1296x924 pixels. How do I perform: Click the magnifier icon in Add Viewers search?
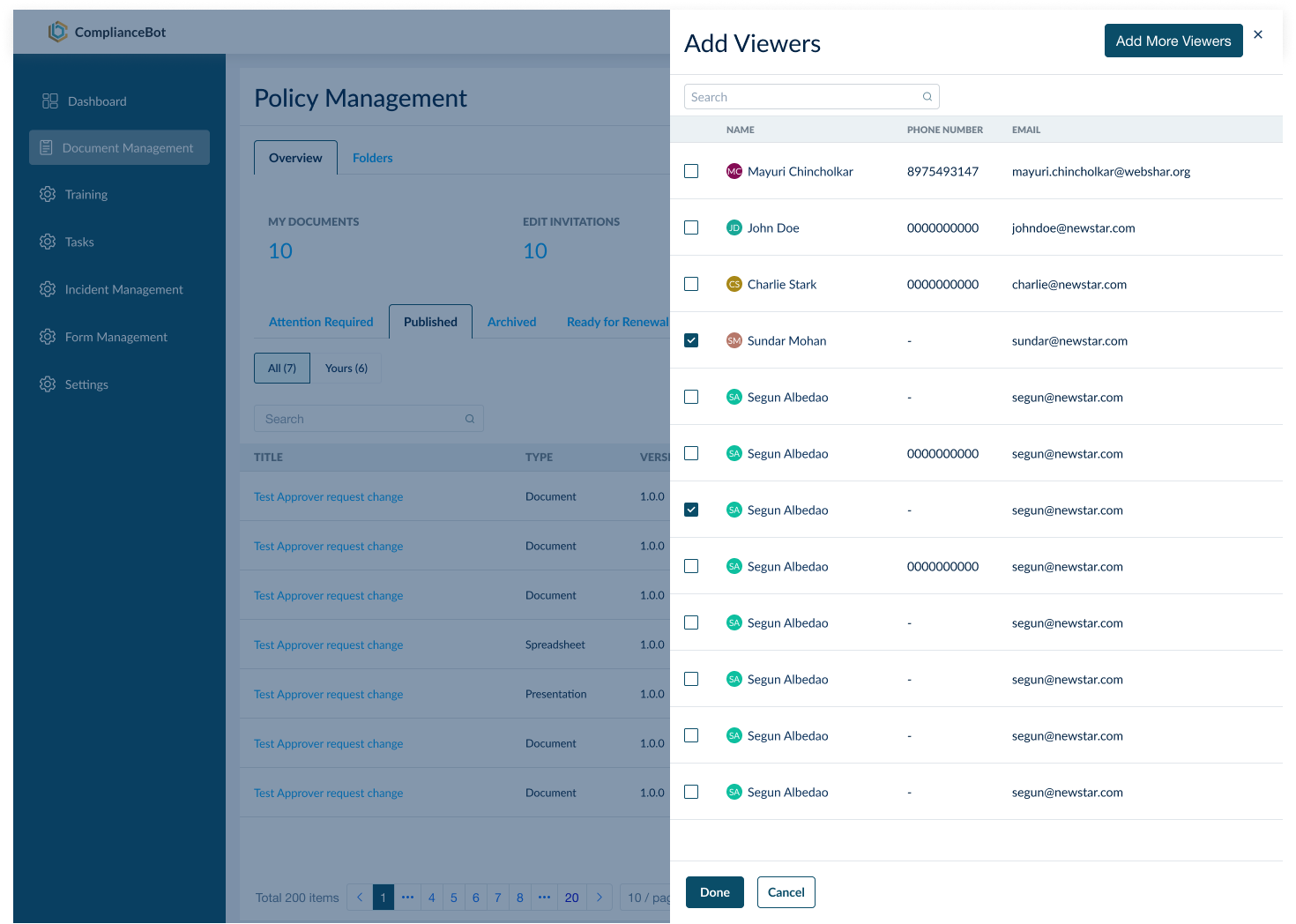point(927,97)
